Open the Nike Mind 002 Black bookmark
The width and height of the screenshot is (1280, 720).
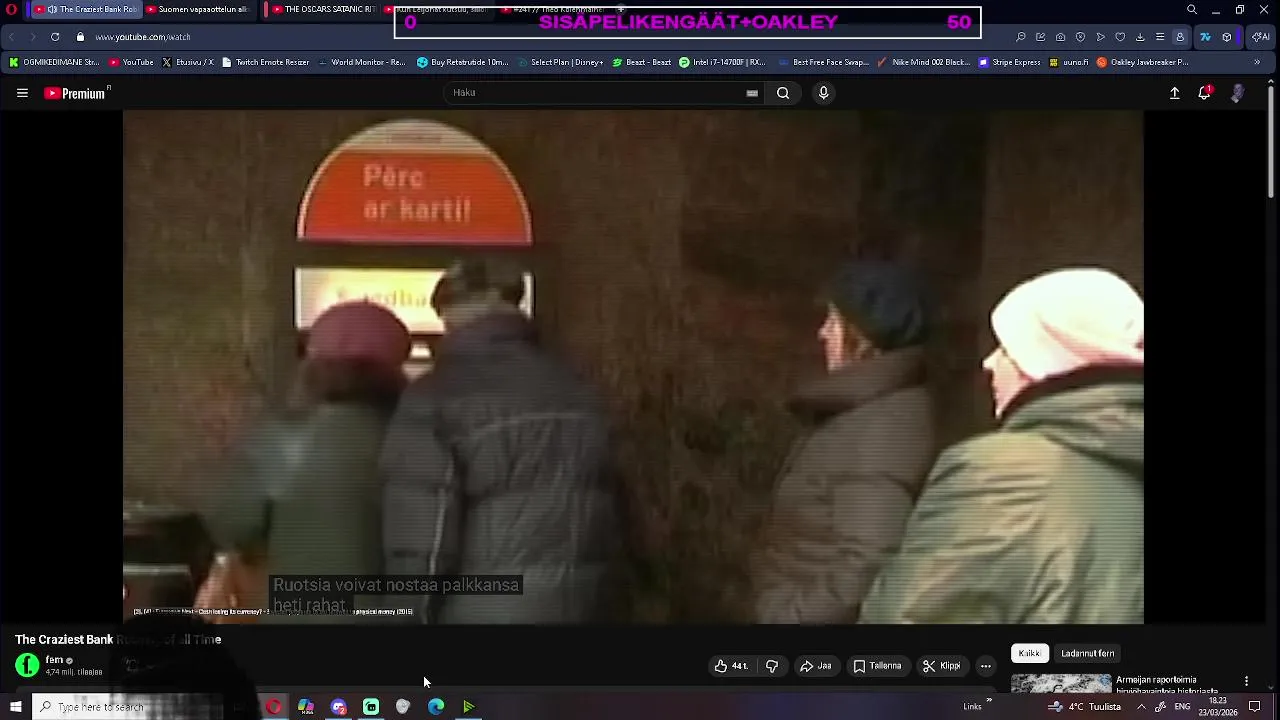923,62
